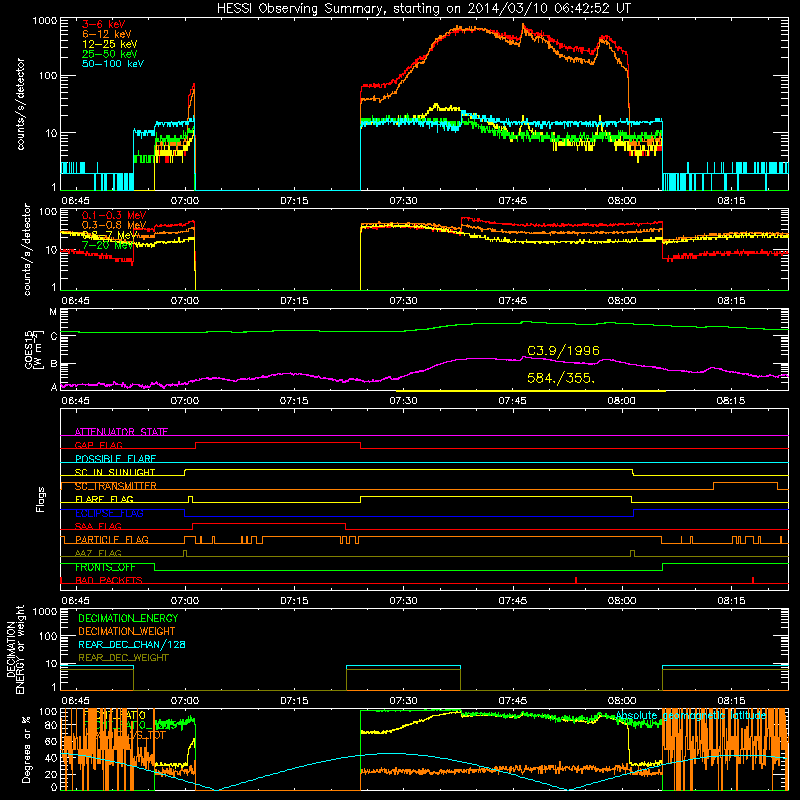This screenshot has height=800, width=800.
Task: Select the red BAD_PACKETS label
Action: (109, 580)
